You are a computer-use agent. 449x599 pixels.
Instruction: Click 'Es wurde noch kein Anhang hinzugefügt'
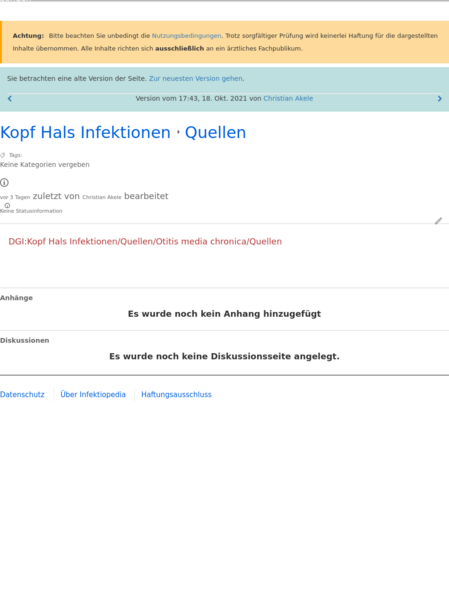pos(224,314)
